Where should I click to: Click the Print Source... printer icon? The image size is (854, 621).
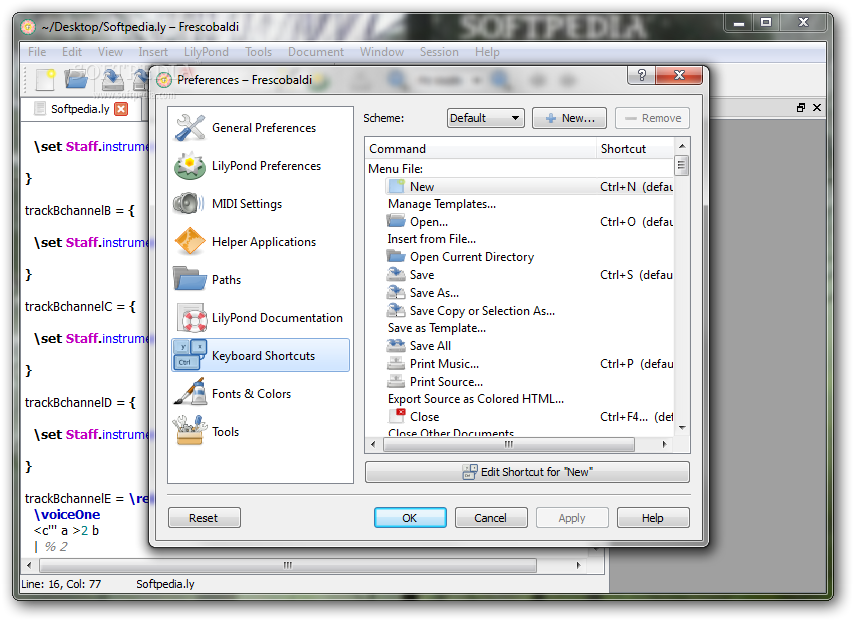396,381
